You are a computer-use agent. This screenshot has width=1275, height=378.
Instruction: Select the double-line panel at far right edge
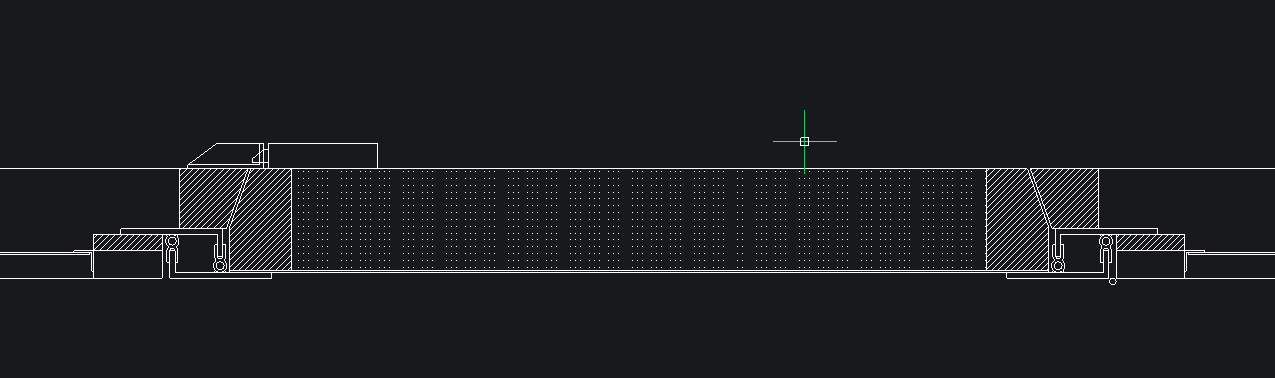pos(1231,265)
